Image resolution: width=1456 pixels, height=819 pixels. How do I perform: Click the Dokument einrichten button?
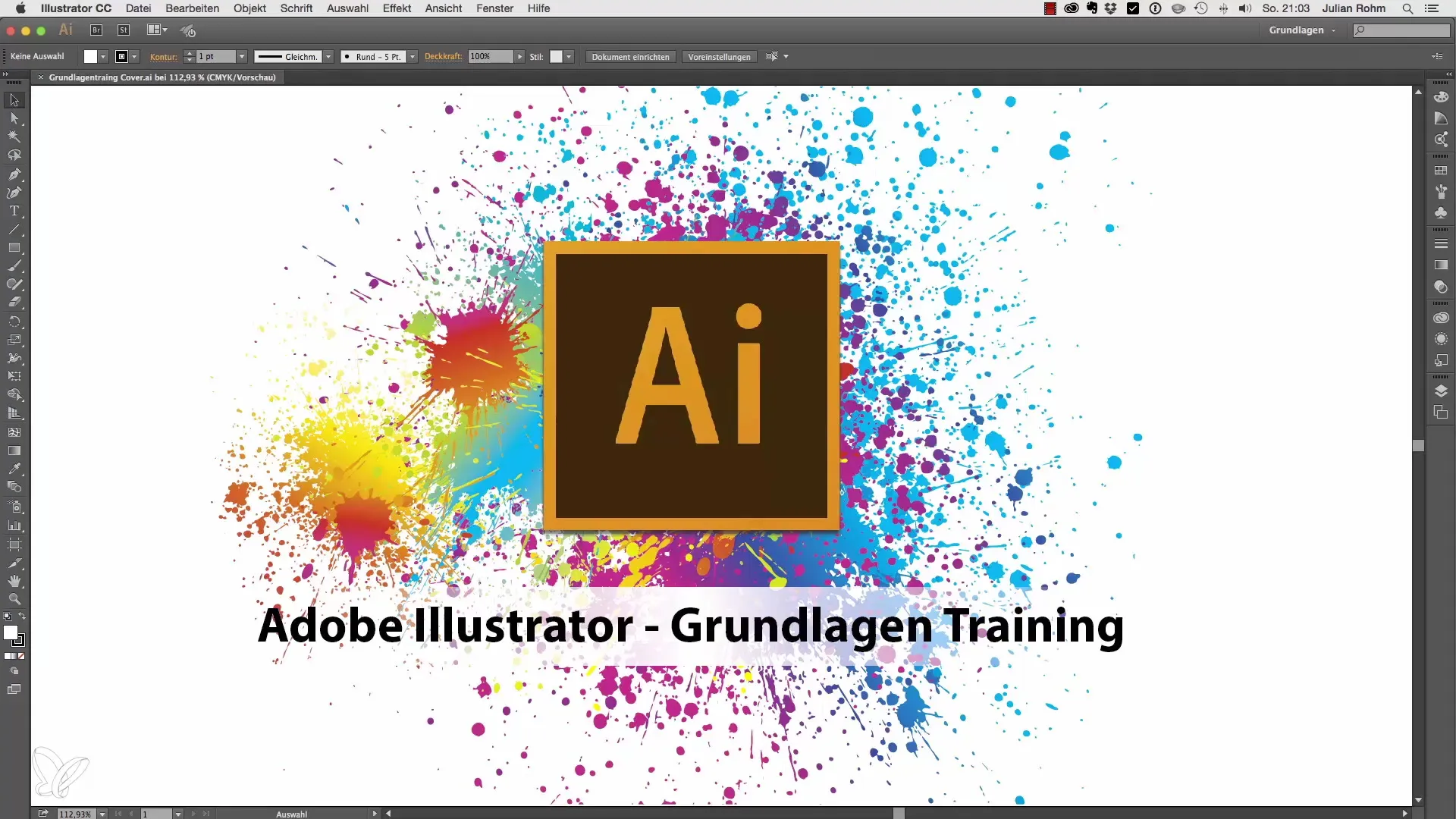630,57
